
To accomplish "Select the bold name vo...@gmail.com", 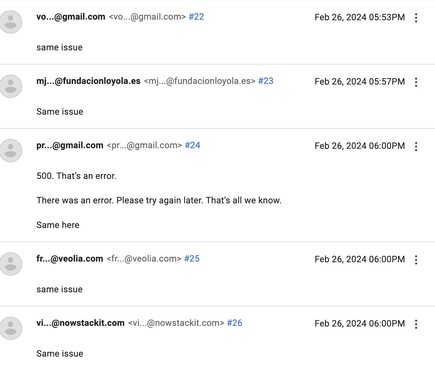I will point(71,17).
